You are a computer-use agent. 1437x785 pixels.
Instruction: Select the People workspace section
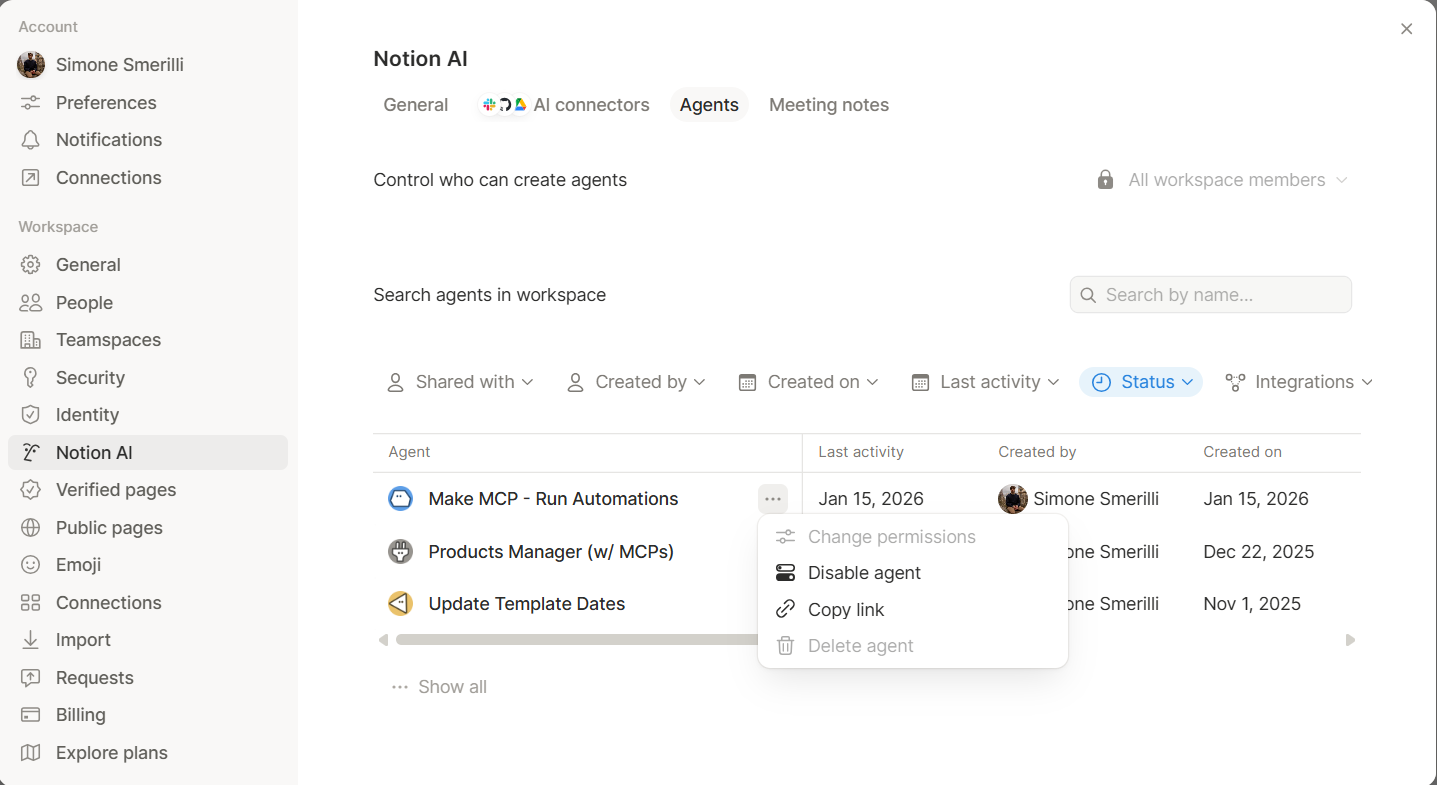pos(83,302)
